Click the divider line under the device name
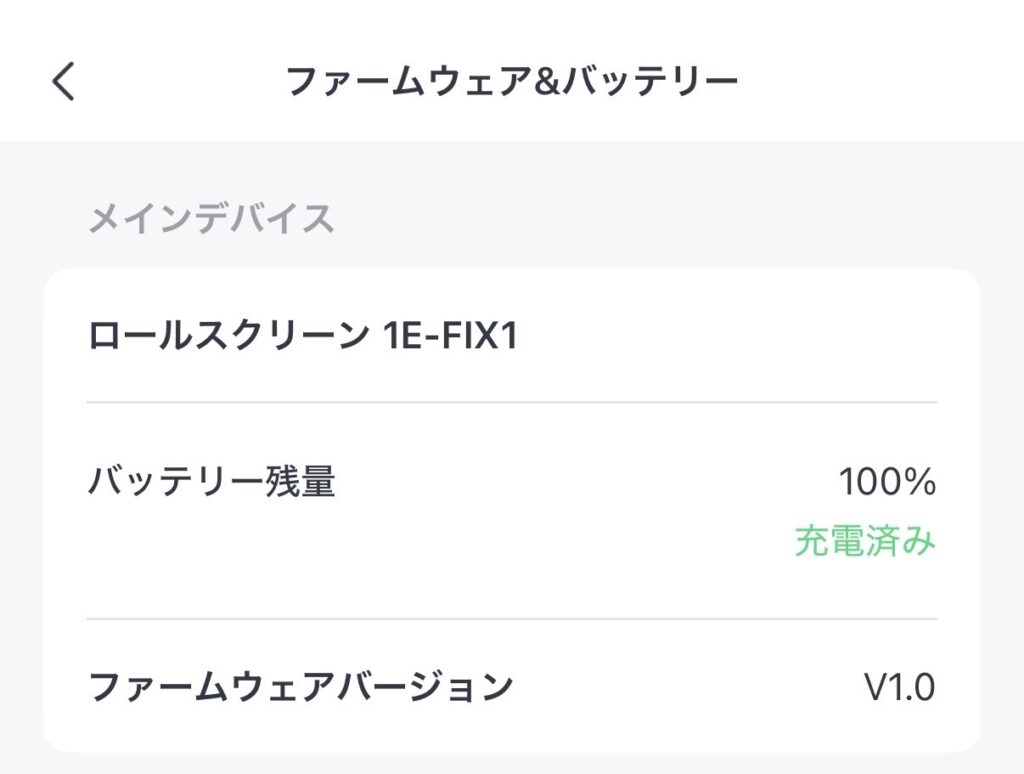The height and width of the screenshot is (774, 1024). (511, 402)
